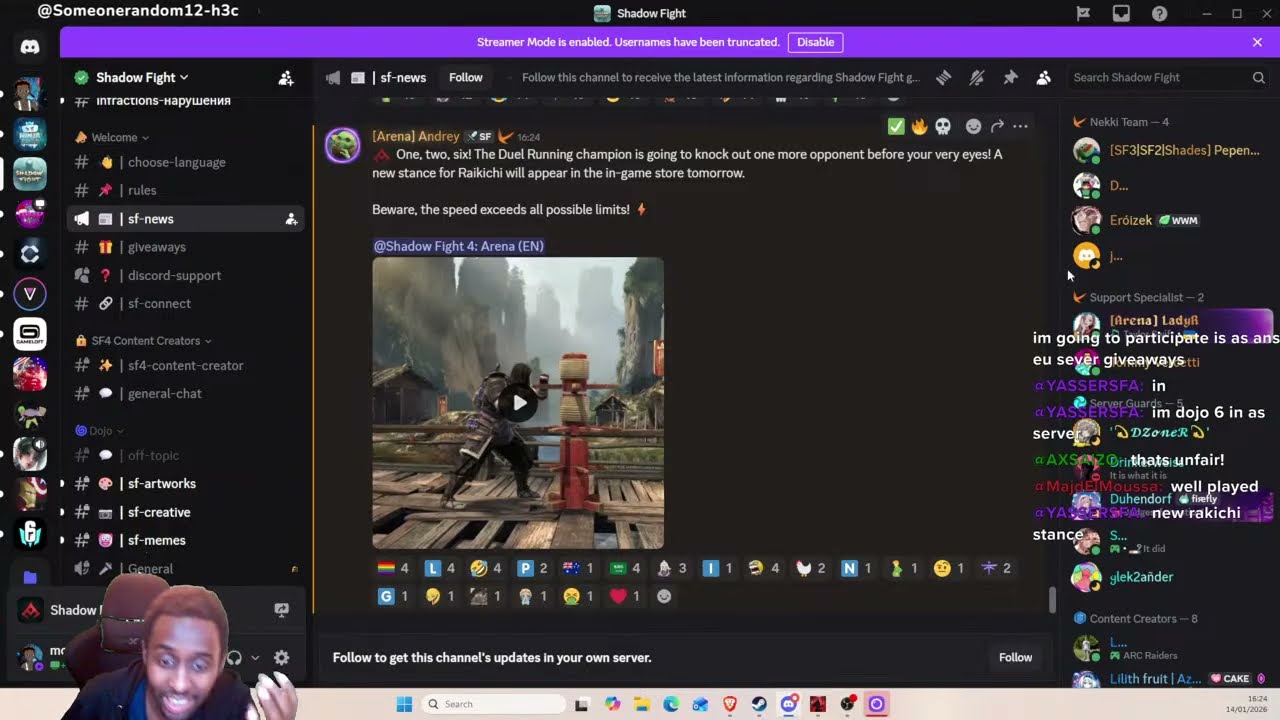Add fire emoji quick reaction

coord(919,126)
